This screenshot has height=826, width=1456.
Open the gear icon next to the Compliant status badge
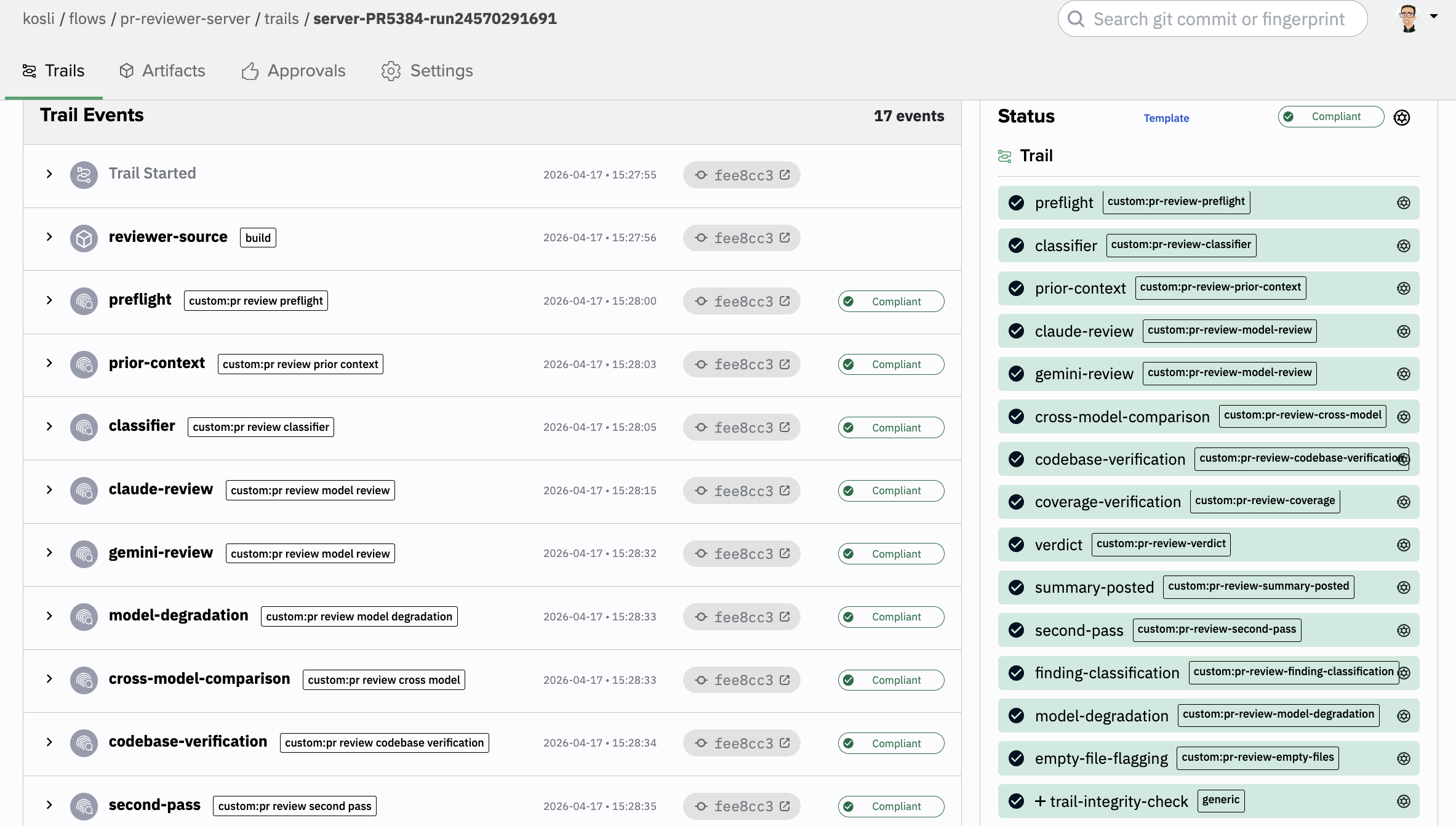click(x=1402, y=117)
